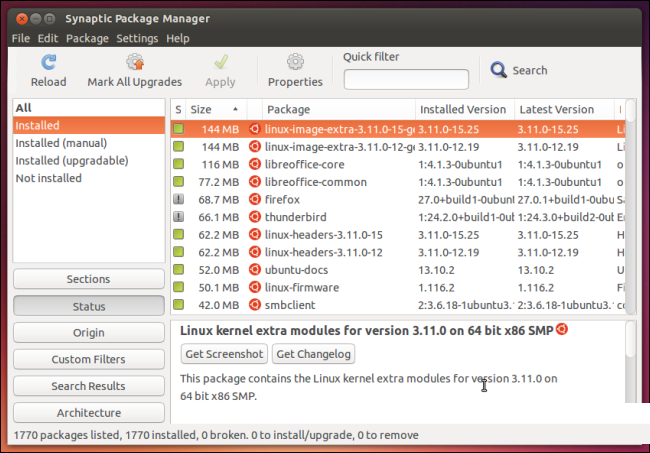
Task: Click the Ubuntu logo beside thunderbird
Action: click(x=254, y=217)
